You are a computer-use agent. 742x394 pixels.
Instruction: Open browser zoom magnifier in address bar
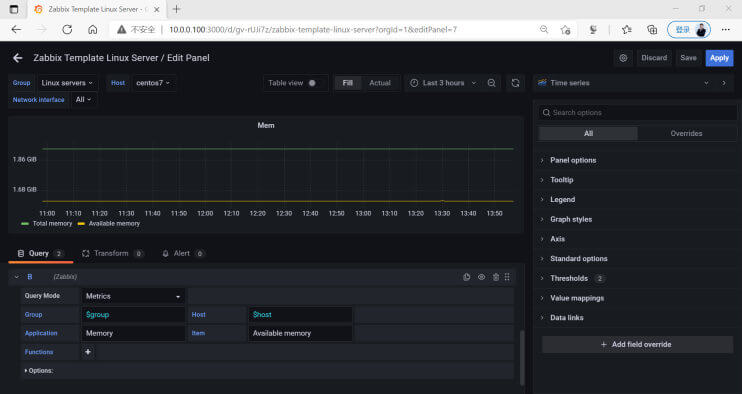pos(544,29)
